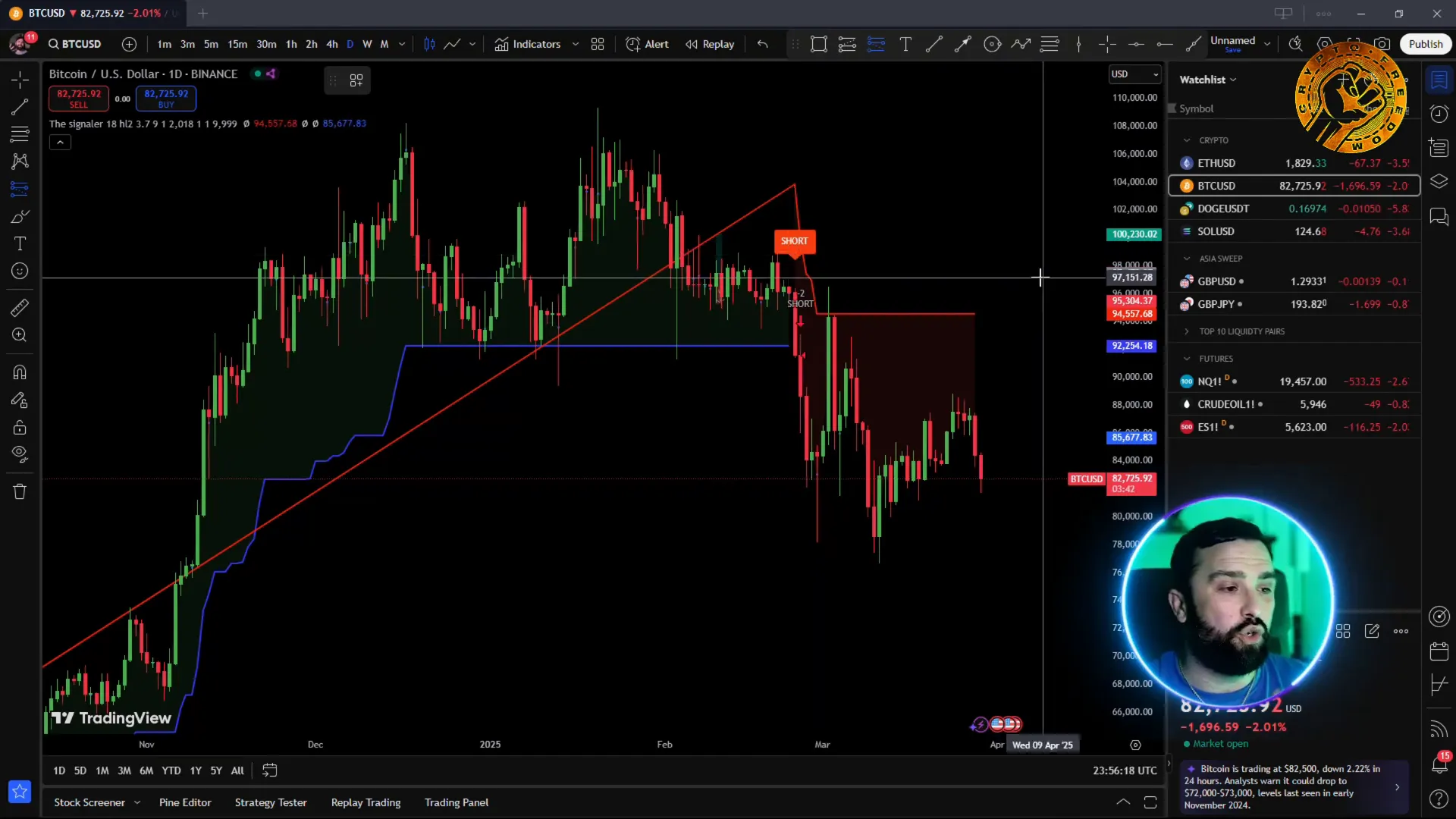The height and width of the screenshot is (819, 1456).
Task: Activate the zoom in tool
Action: (20, 334)
